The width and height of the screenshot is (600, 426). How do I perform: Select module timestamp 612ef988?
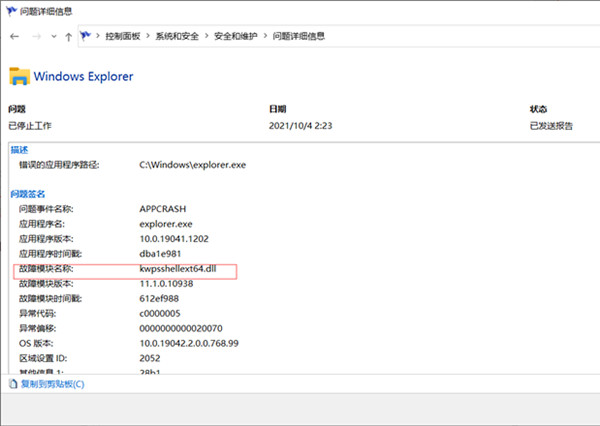[x=159, y=299]
